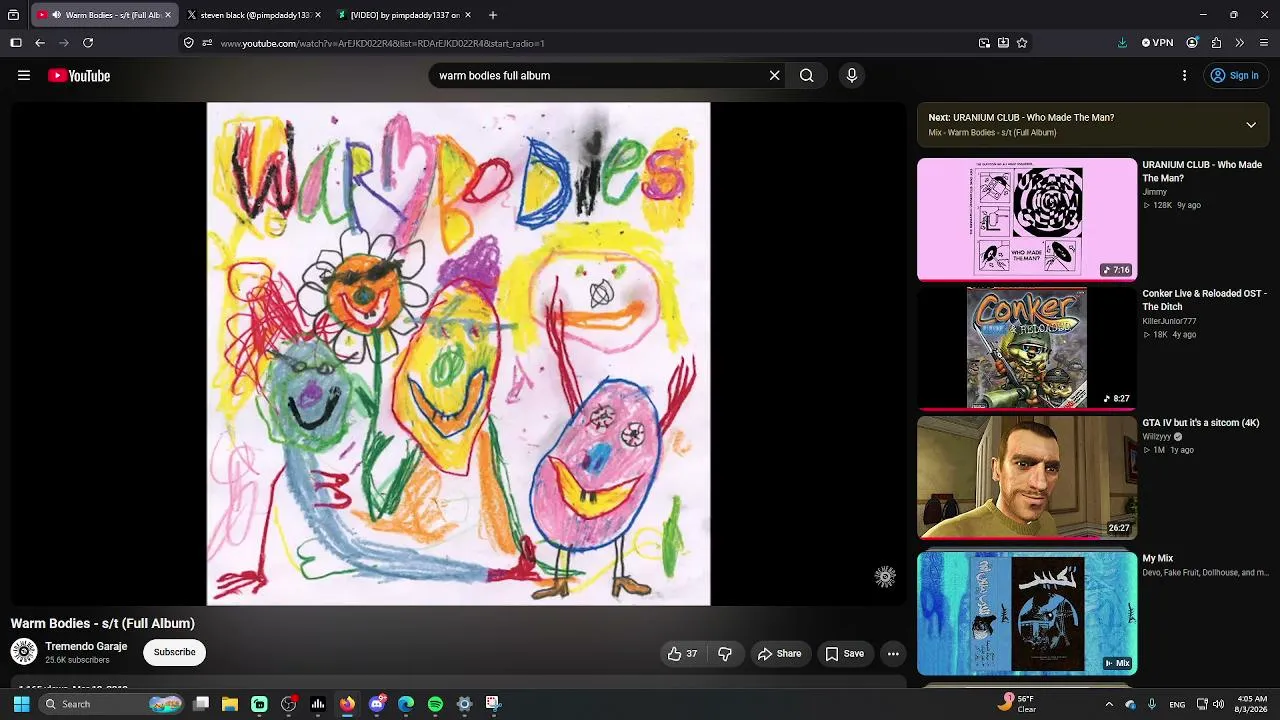This screenshot has height=720, width=1280.
Task: Open the Windows Start menu
Action: (21, 704)
